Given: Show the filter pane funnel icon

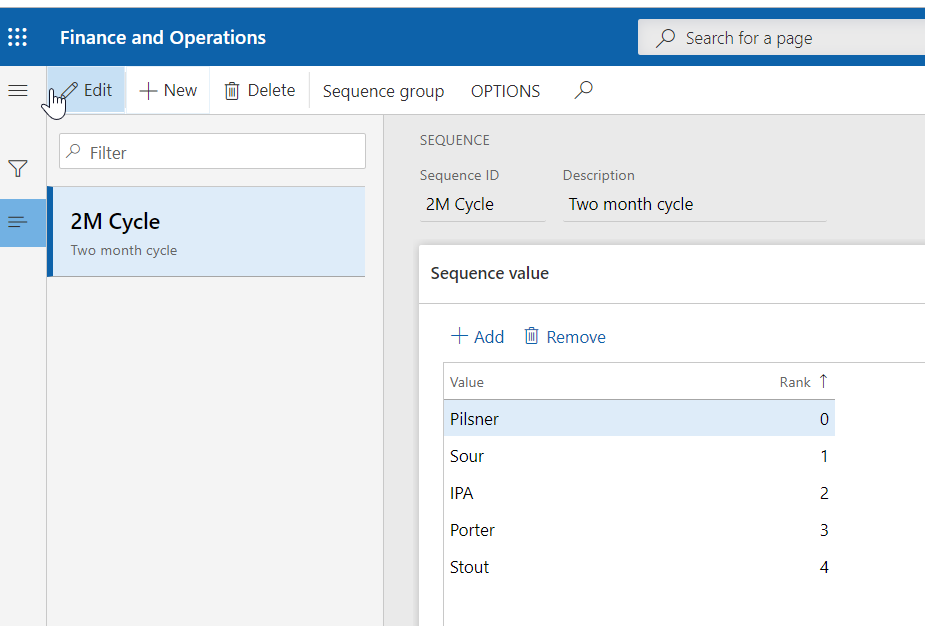Looking at the screenshot, I should (18, 168).
